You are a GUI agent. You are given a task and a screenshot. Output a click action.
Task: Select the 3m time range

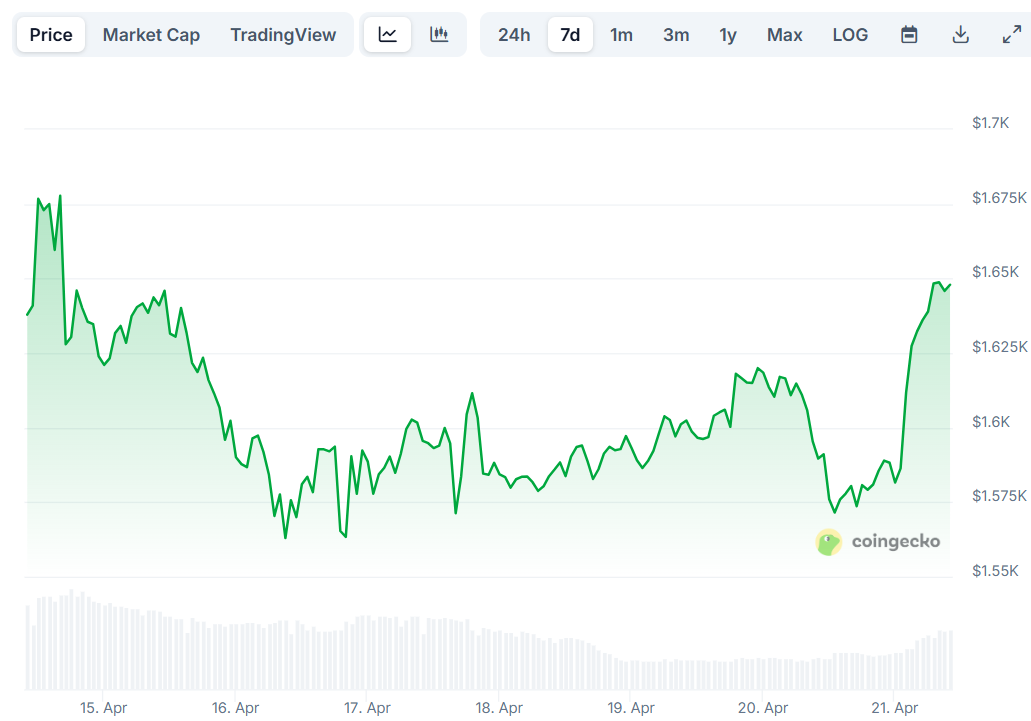pos(676,34)
